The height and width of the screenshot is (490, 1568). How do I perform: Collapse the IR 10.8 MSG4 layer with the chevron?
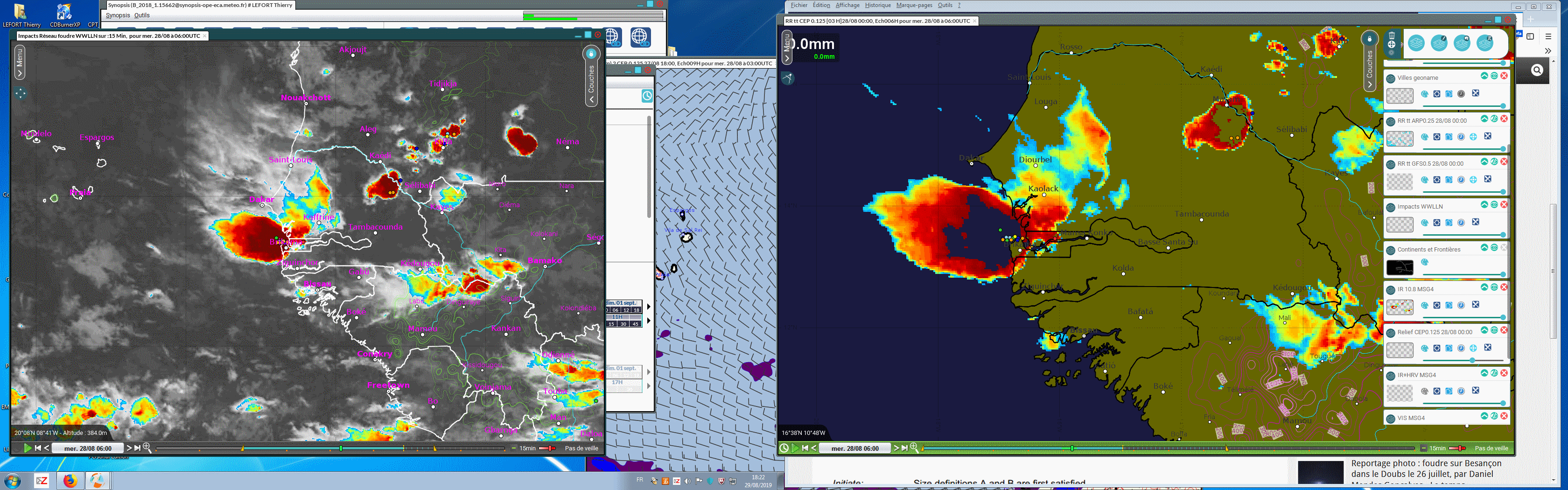(1484, 287)
